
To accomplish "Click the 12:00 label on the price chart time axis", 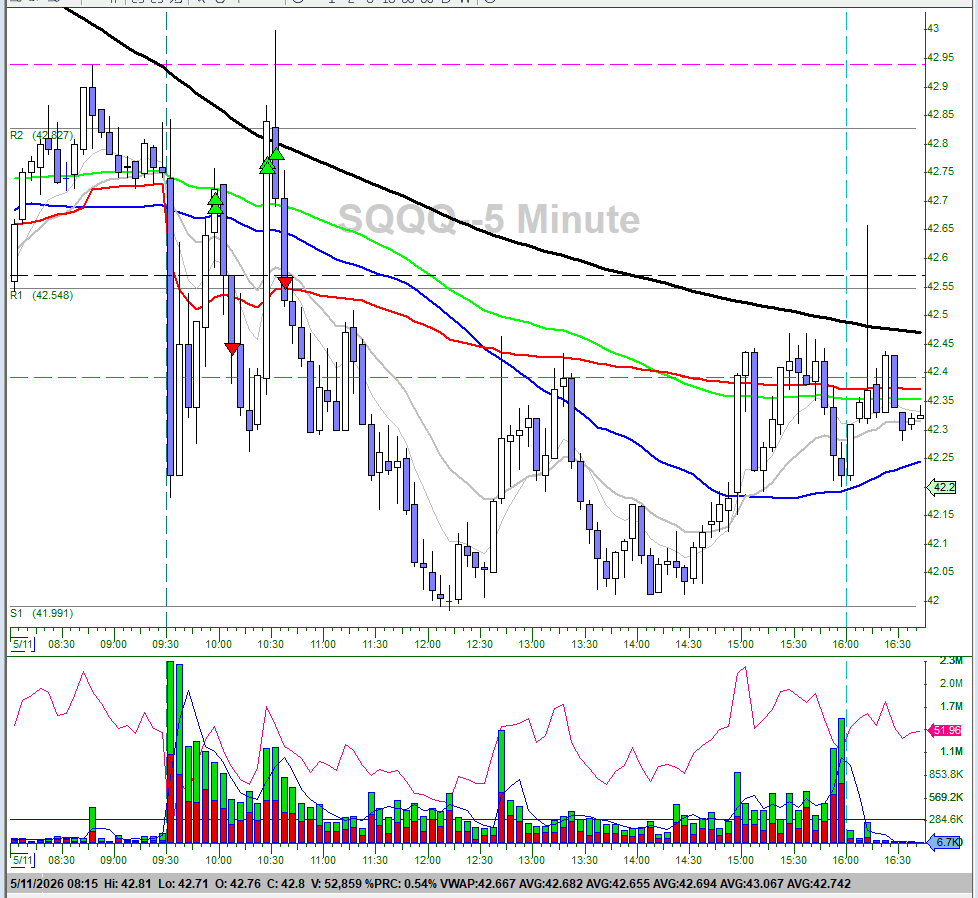I will pos(427,644).
